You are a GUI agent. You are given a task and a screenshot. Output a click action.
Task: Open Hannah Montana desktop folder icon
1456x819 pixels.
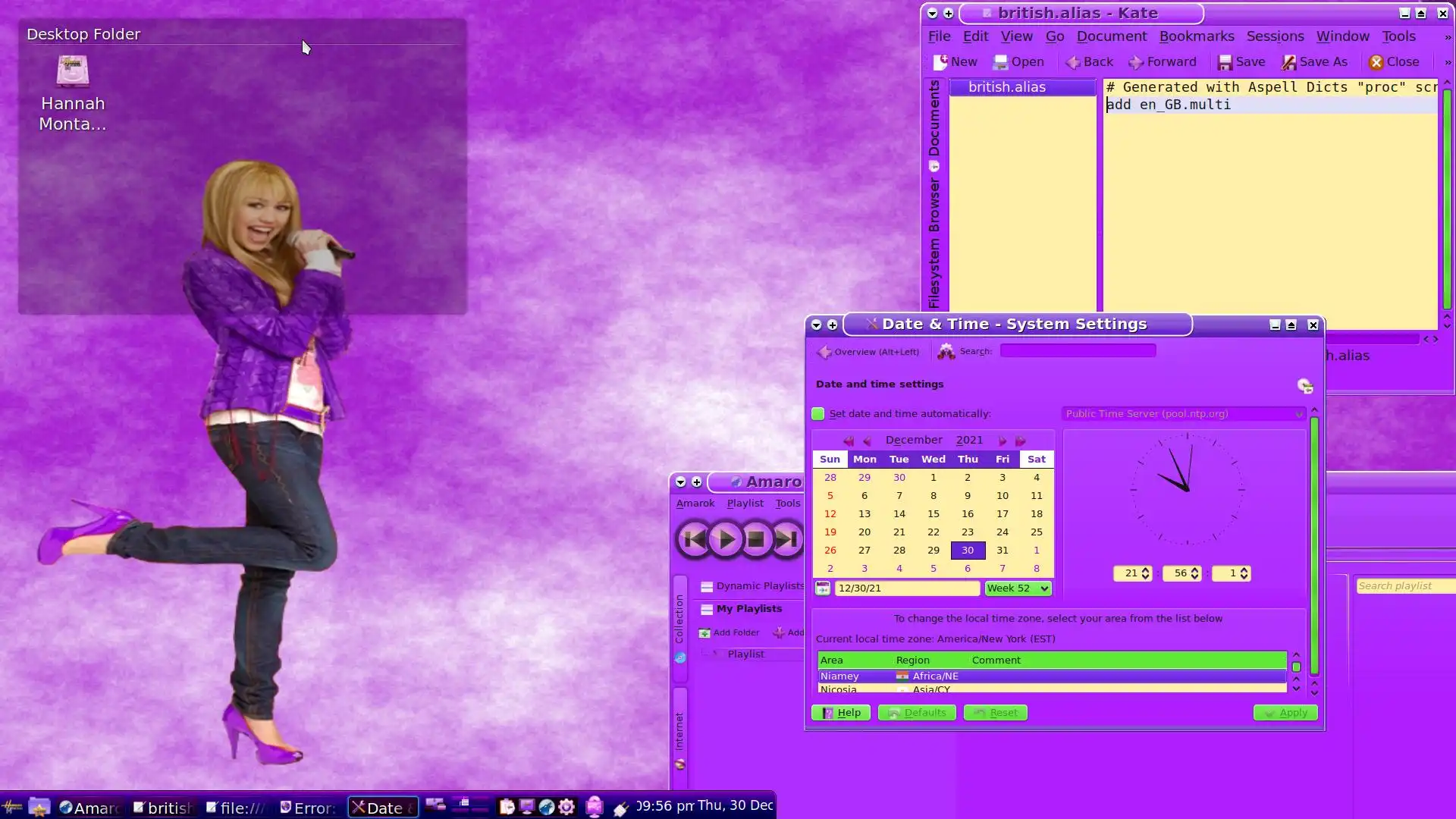73,72
